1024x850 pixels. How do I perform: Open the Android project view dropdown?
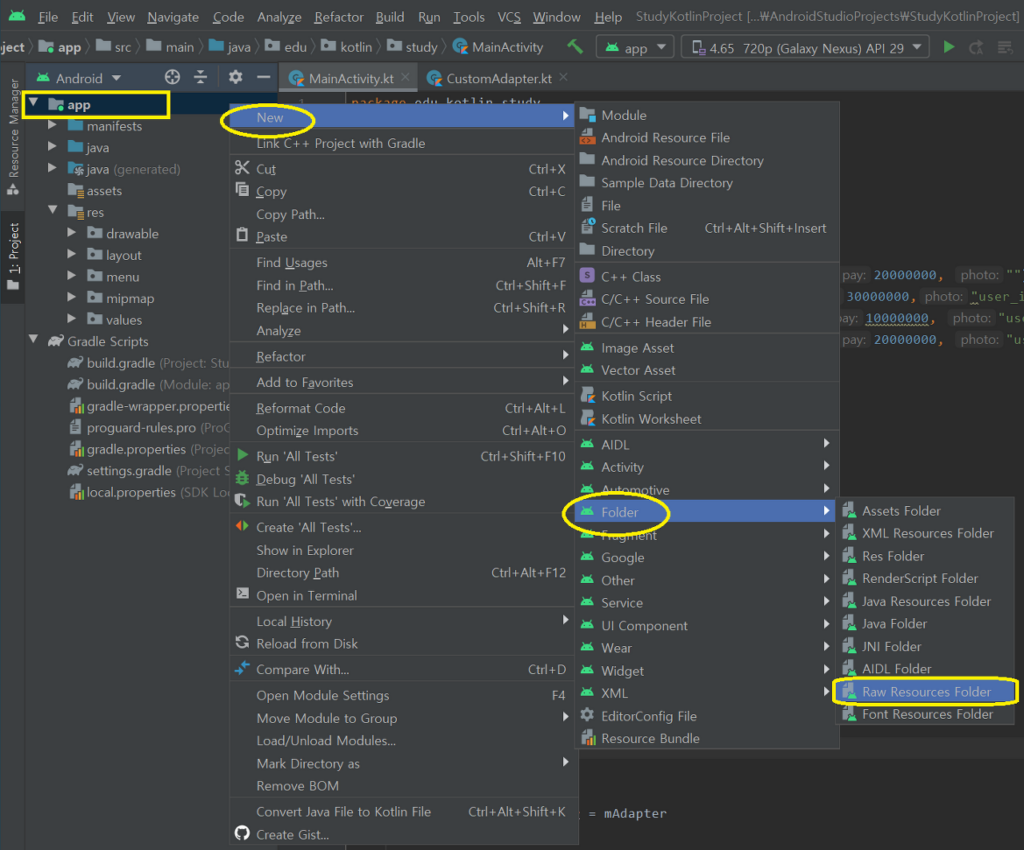point(88,78)
